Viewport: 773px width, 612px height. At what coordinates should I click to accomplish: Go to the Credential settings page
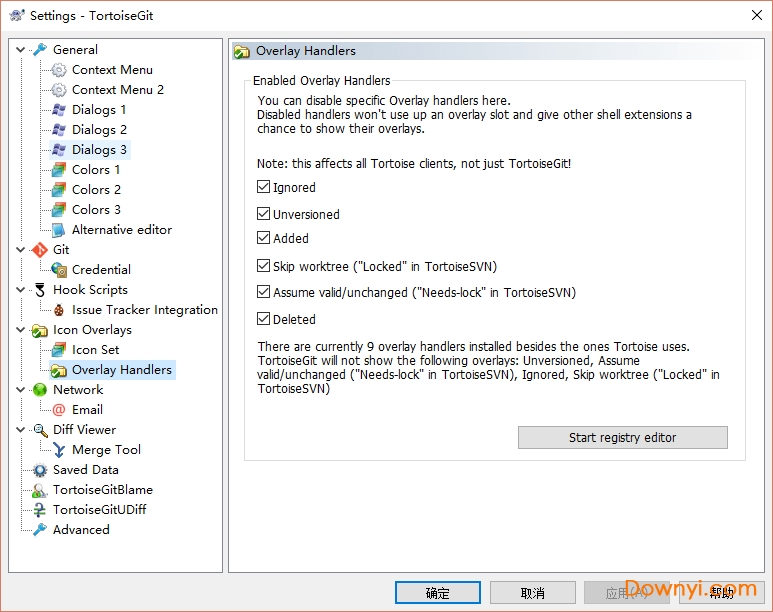[x=101, y=270]
